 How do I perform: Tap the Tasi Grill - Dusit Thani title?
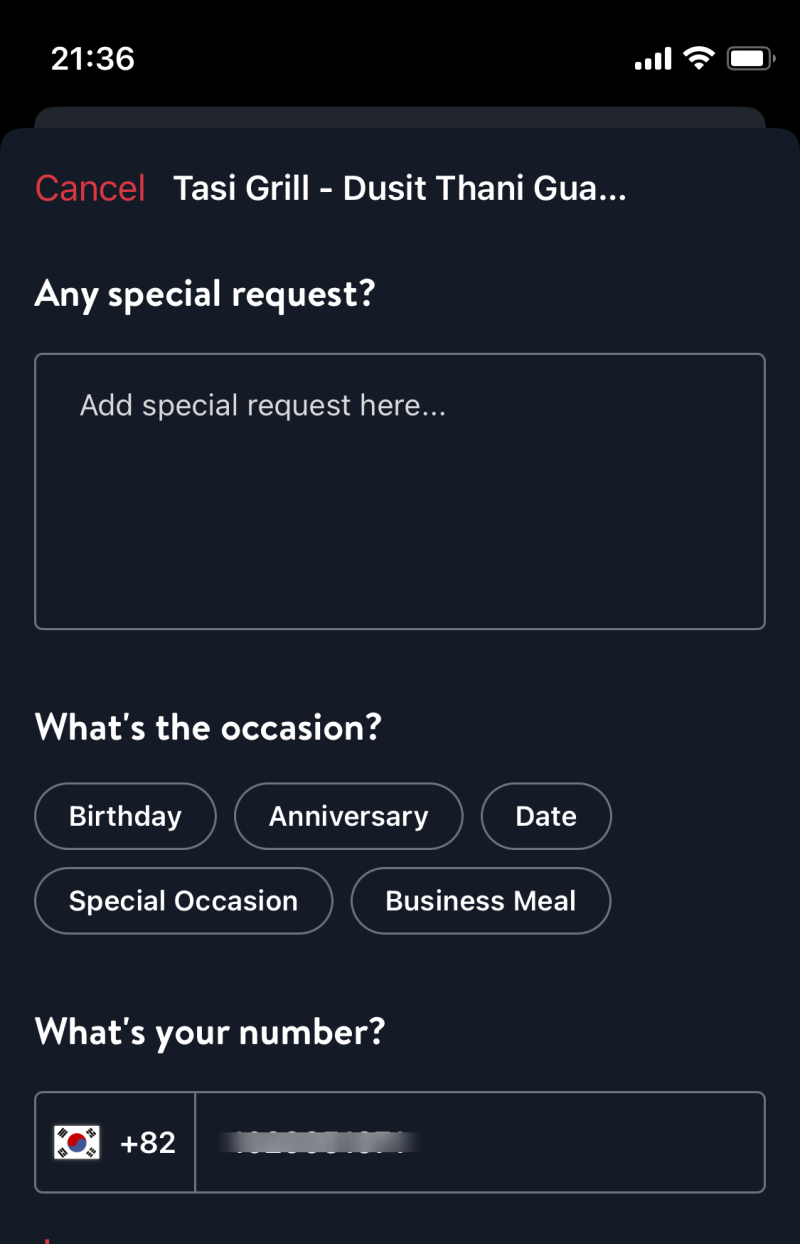400,188
